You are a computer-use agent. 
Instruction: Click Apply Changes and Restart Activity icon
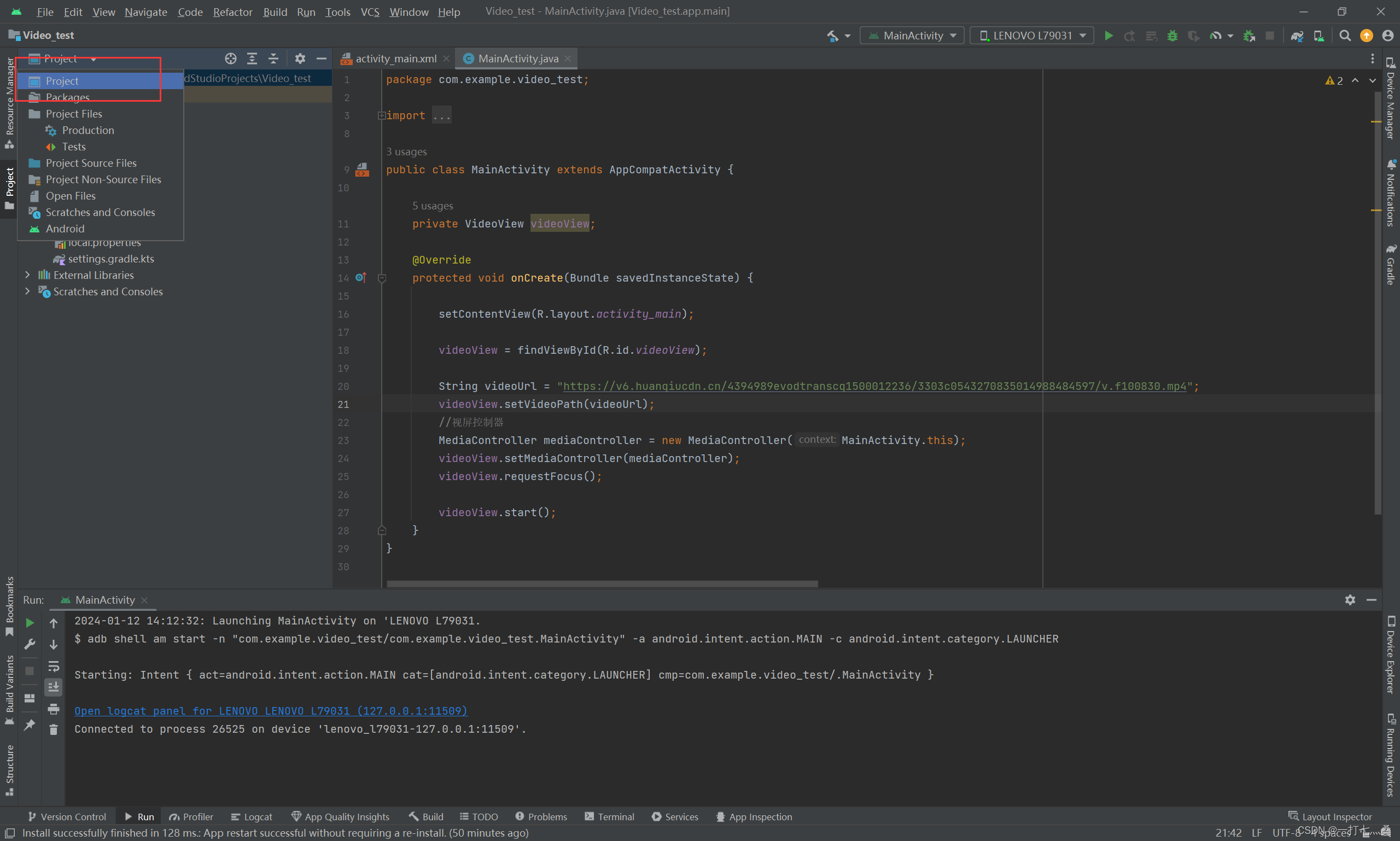(x=1130, y=36)
